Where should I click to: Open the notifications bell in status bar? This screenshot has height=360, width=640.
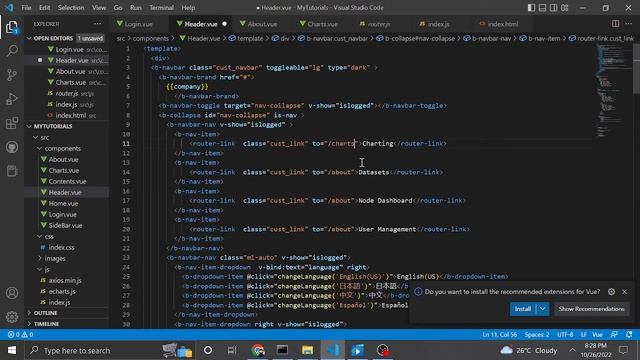point(629,334)
